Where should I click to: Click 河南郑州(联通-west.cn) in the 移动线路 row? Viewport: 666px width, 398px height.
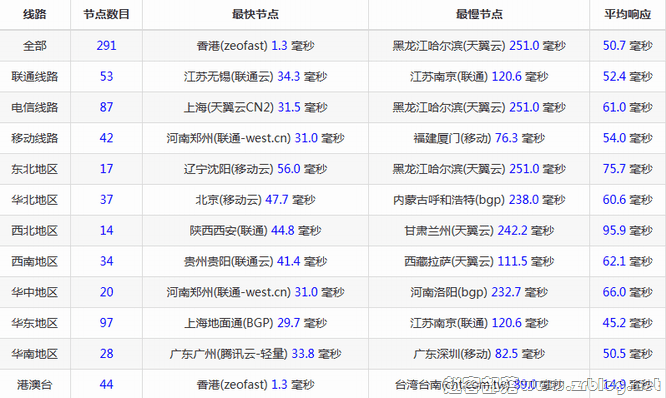tap(229, 138)
